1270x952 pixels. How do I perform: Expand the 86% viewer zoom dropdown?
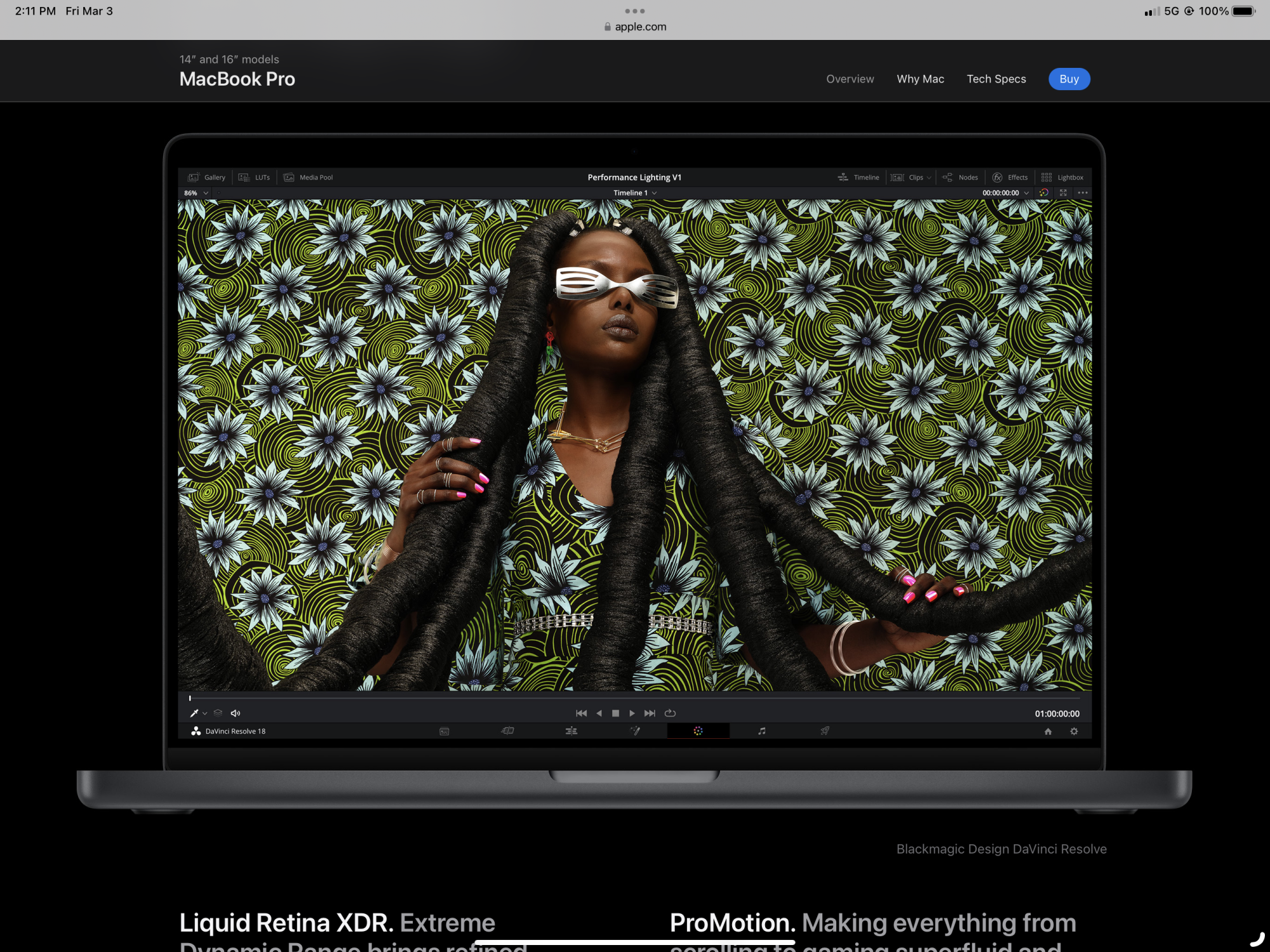point(196,193)
